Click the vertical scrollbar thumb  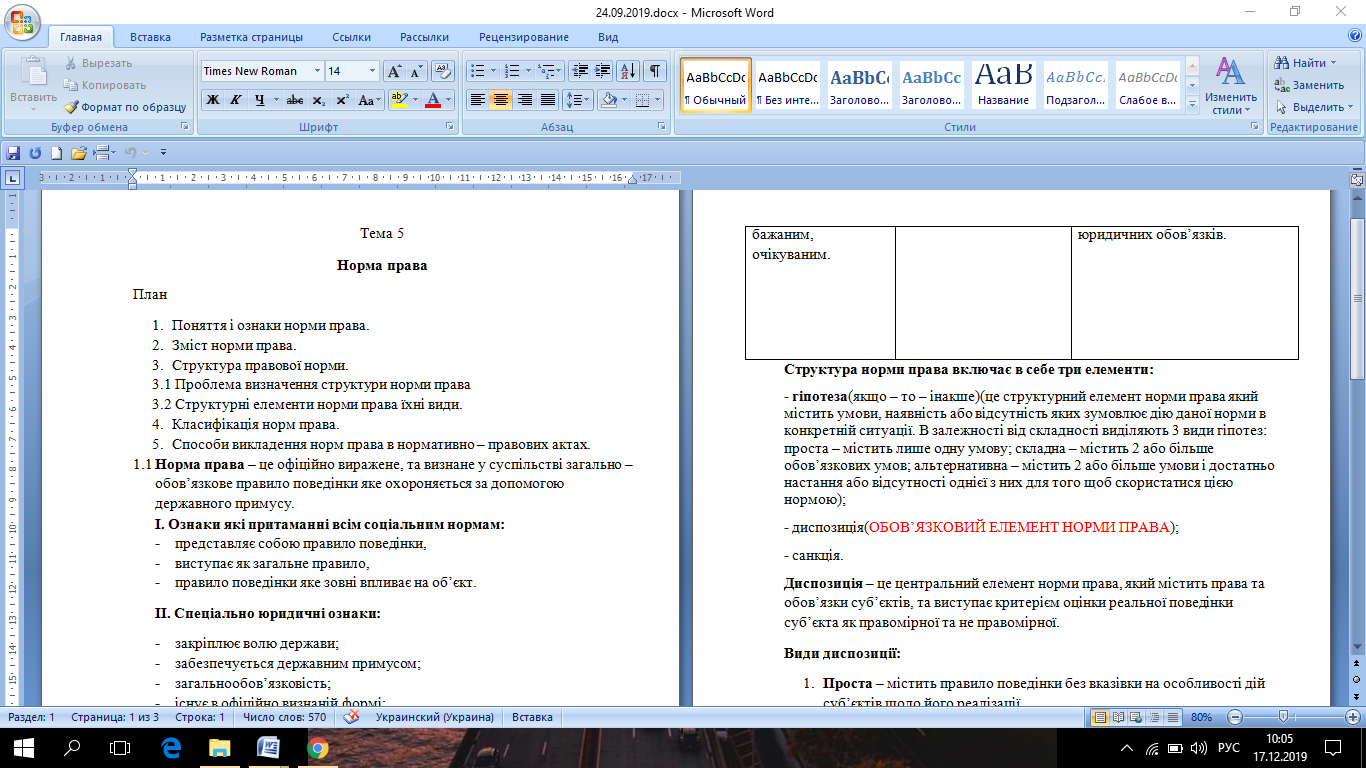pos(1357,300)
